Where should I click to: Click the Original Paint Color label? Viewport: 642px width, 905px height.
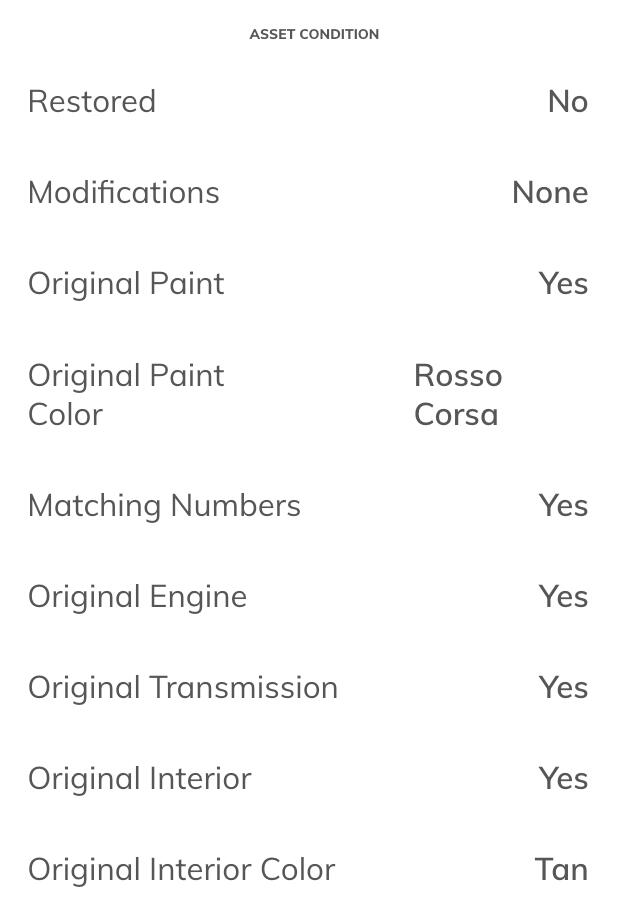126,394
